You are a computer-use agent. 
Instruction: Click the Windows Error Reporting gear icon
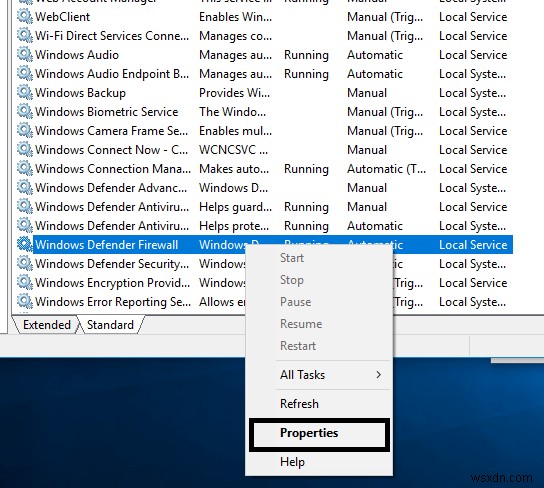pyautogui.click(x=25, y=301)
